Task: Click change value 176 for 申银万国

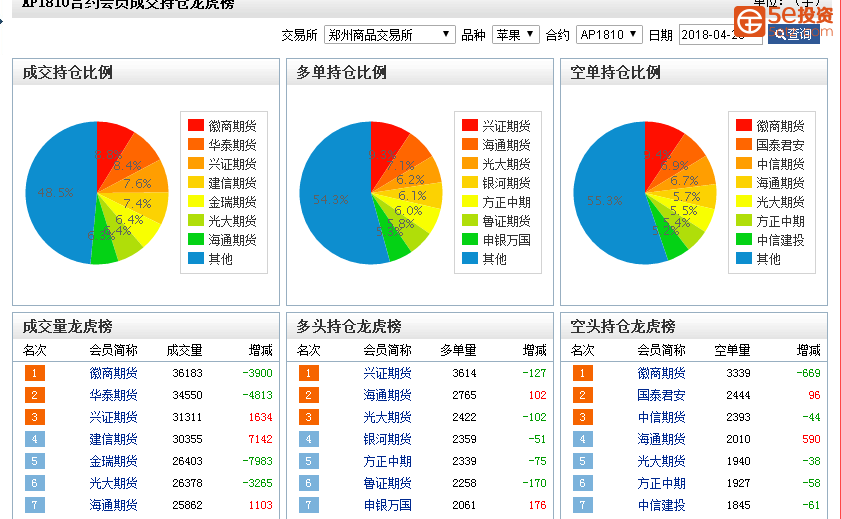Action: (x=537, y=505)
